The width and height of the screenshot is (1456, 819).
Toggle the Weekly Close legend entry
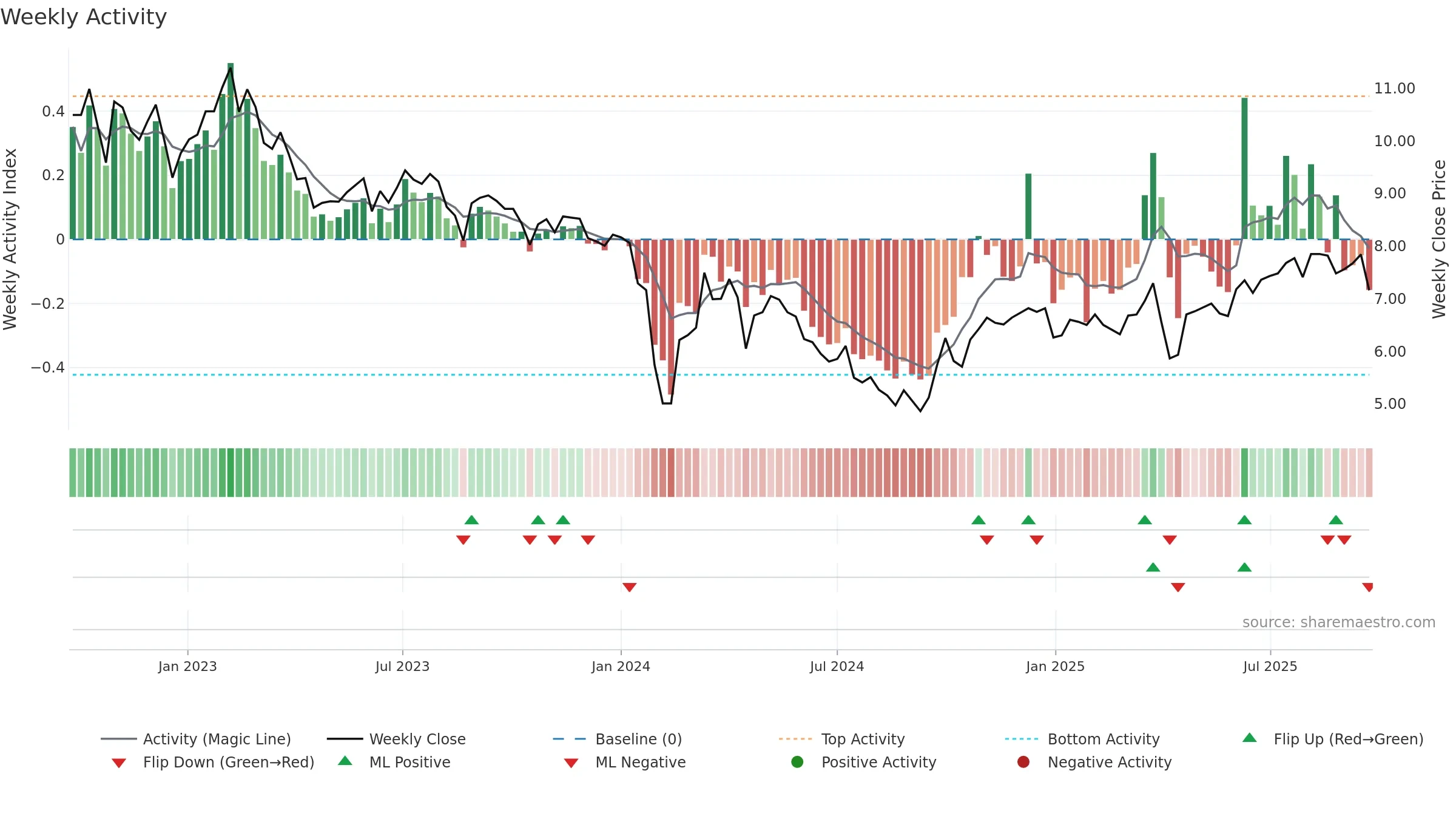click(396, 739)
